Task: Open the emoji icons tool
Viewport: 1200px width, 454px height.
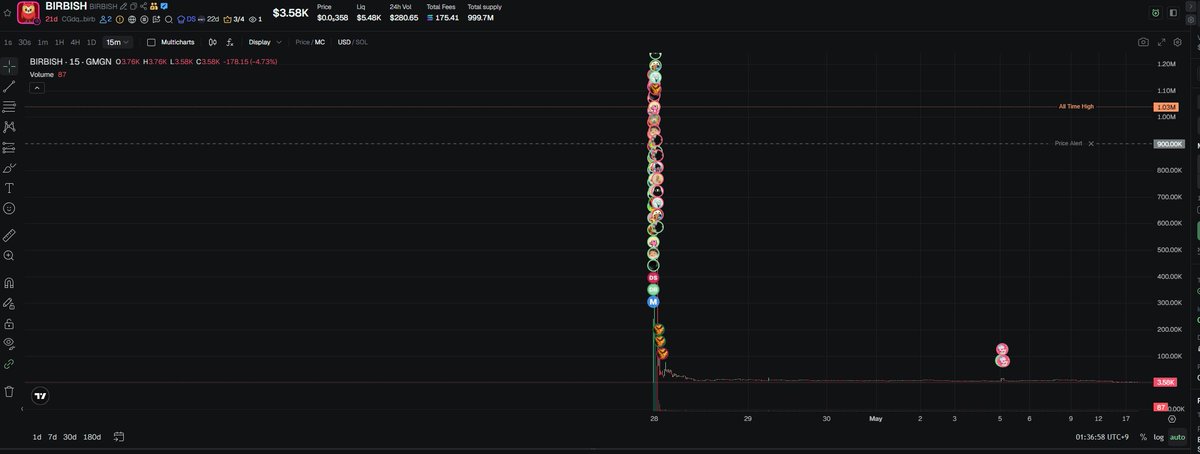Action: (x=9, y=208)
